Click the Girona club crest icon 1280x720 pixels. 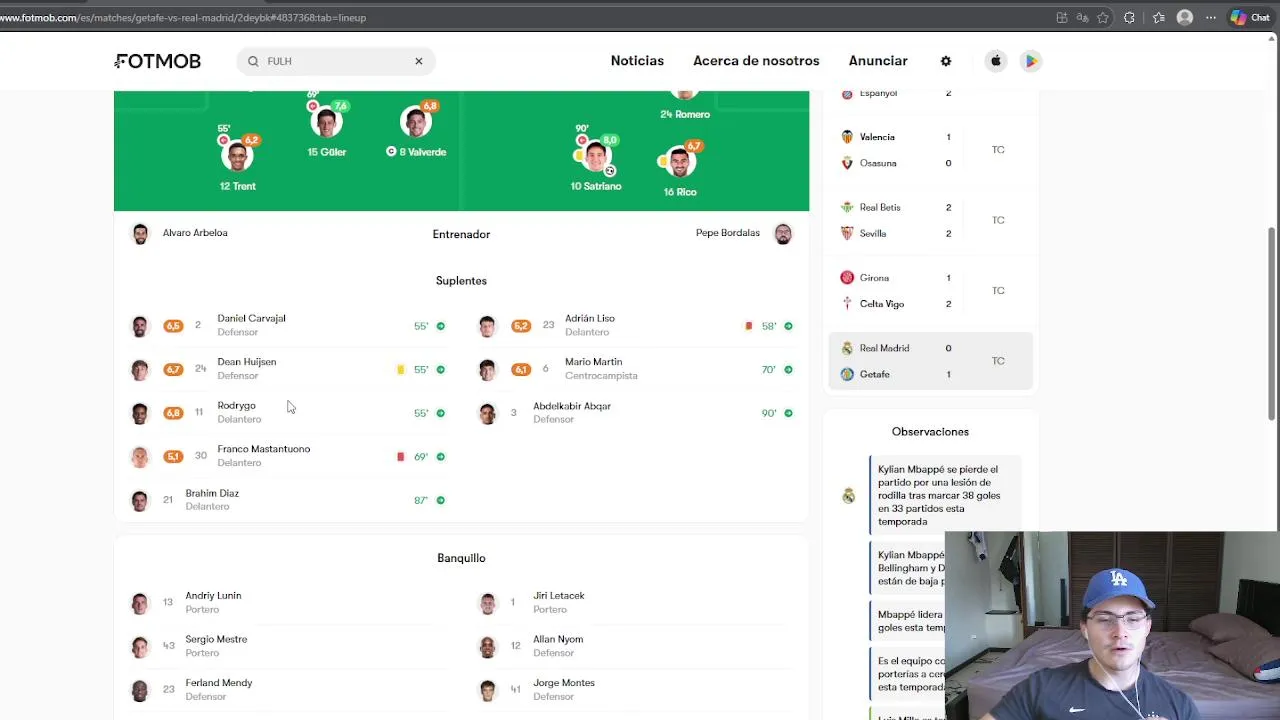[847, 278]
